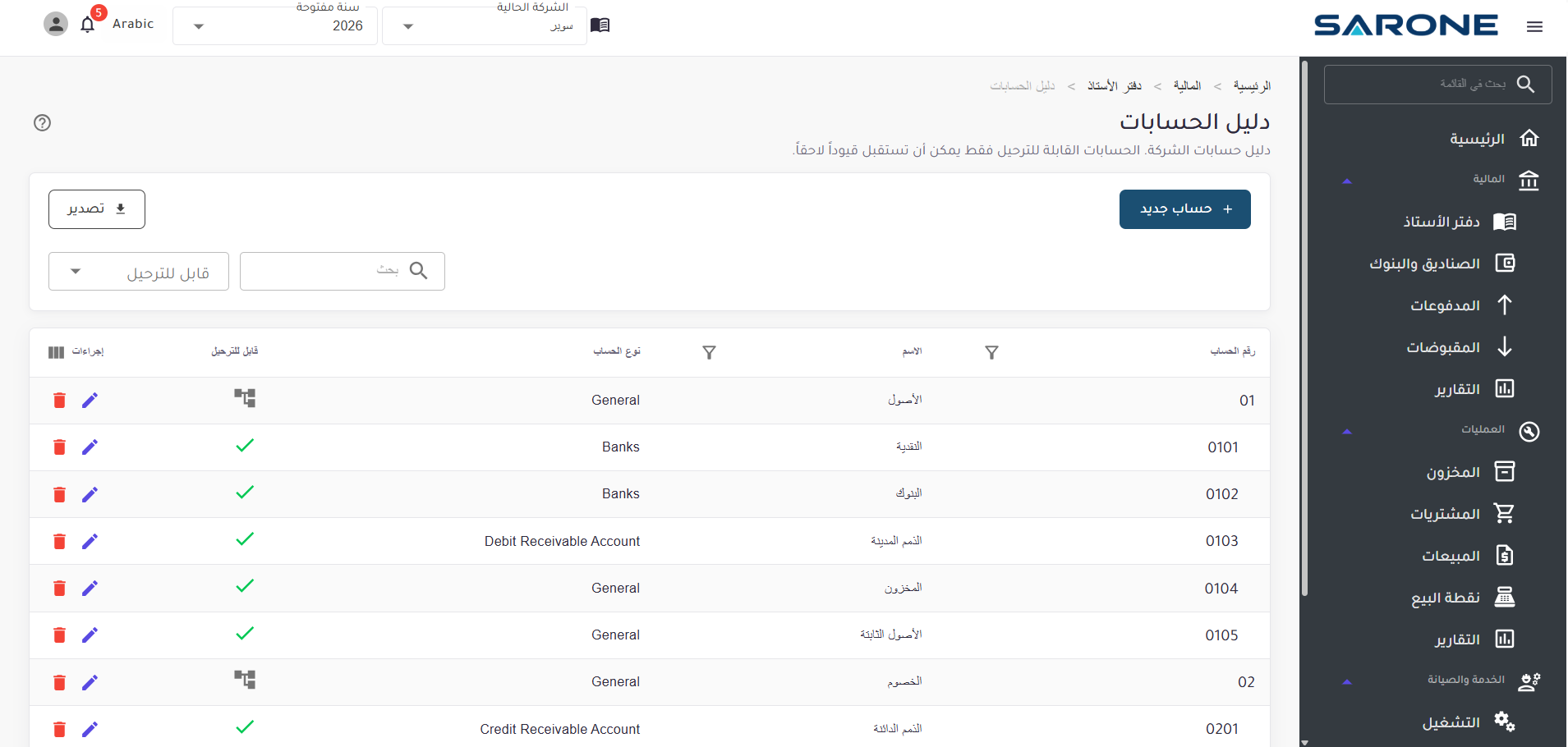Edit account 0201 الذمم الدائنة

tap(90, 729)
